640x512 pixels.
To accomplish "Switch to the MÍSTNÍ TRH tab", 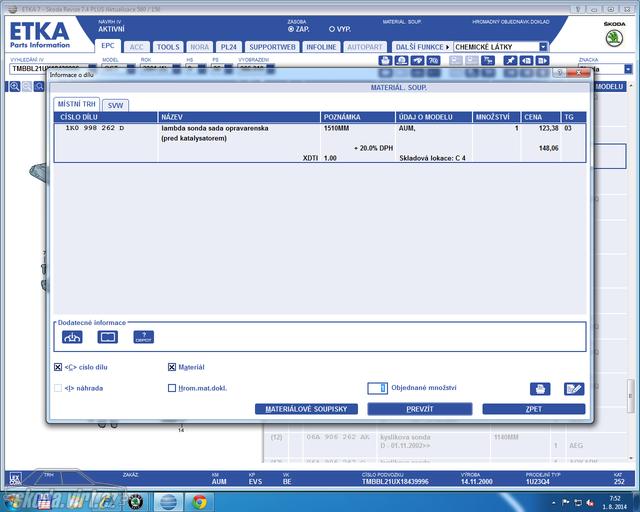I will [77, 104].
